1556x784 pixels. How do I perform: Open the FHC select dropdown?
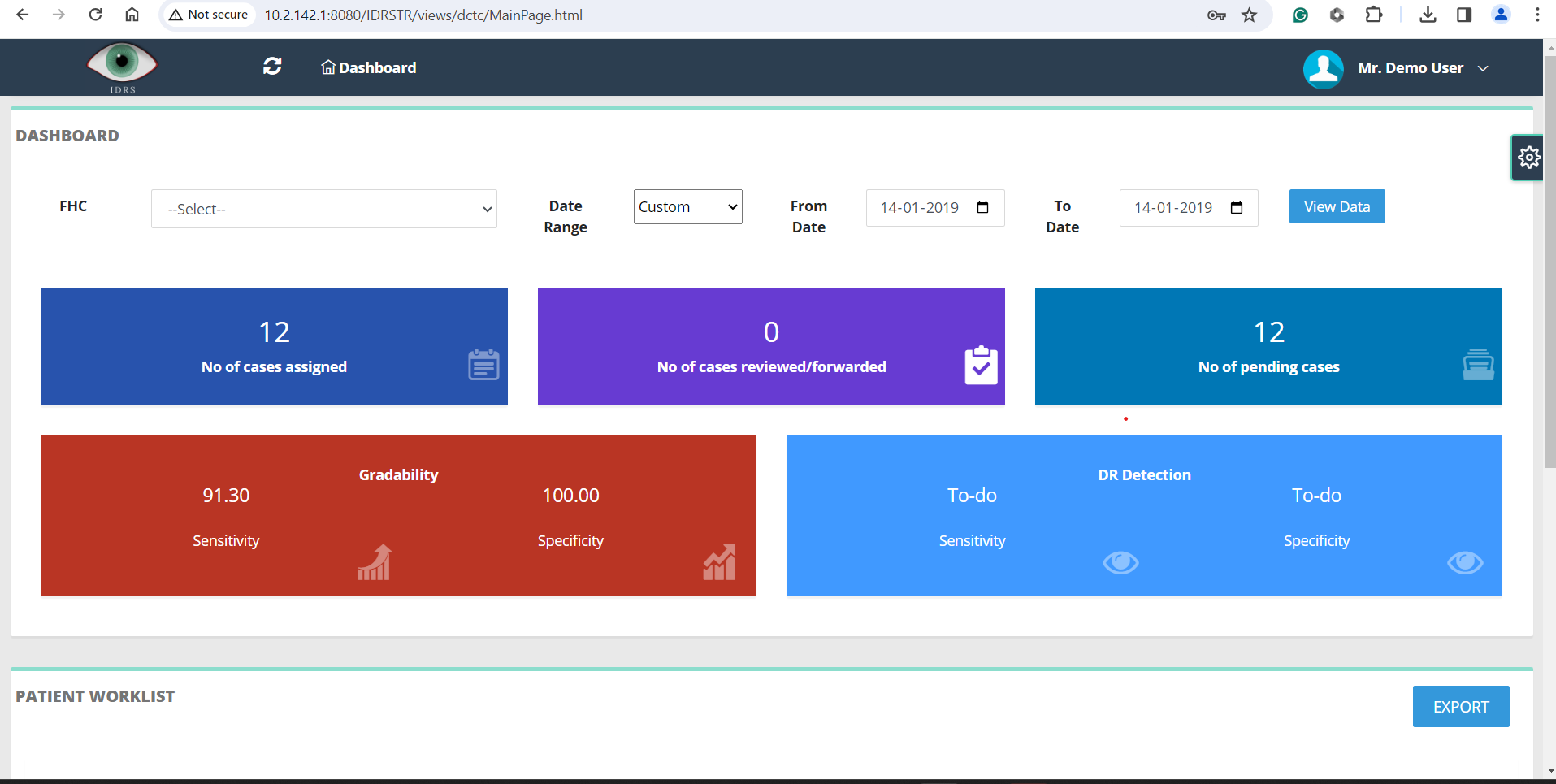324,209
